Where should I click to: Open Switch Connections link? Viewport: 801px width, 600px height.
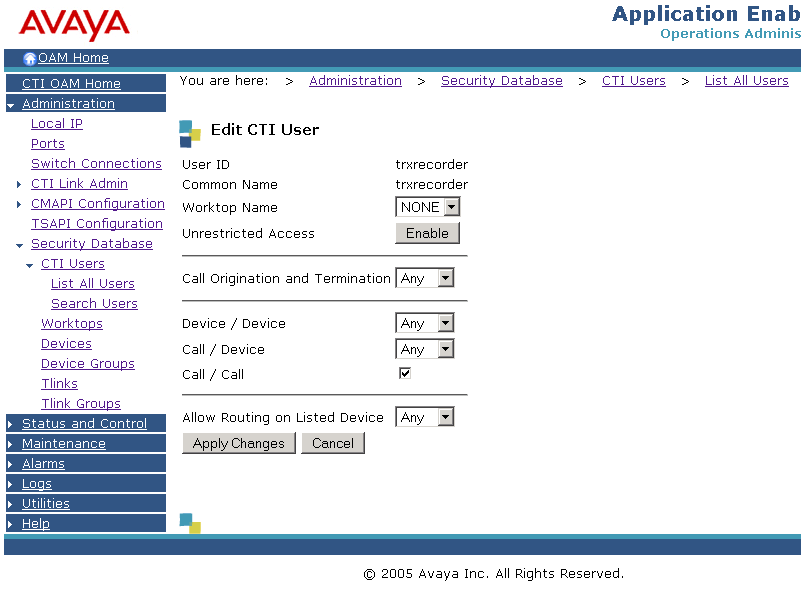pos(96,163)
